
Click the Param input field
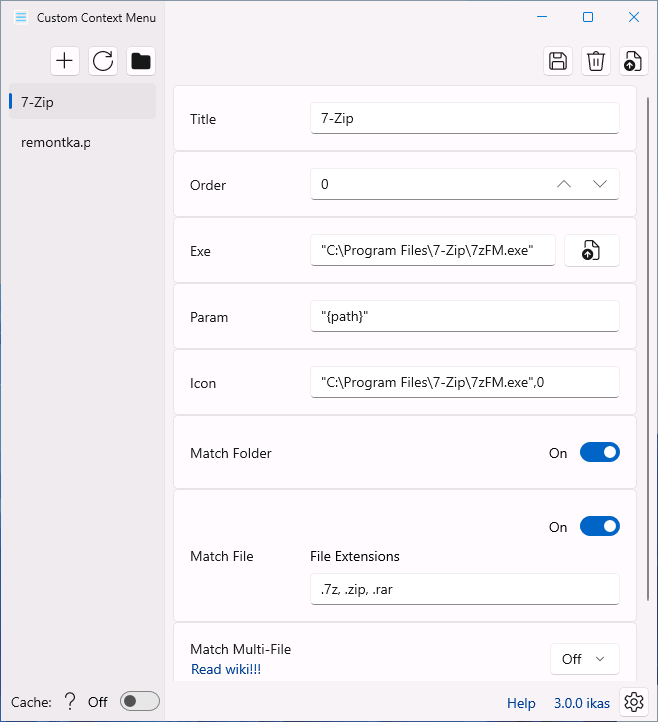465,316
